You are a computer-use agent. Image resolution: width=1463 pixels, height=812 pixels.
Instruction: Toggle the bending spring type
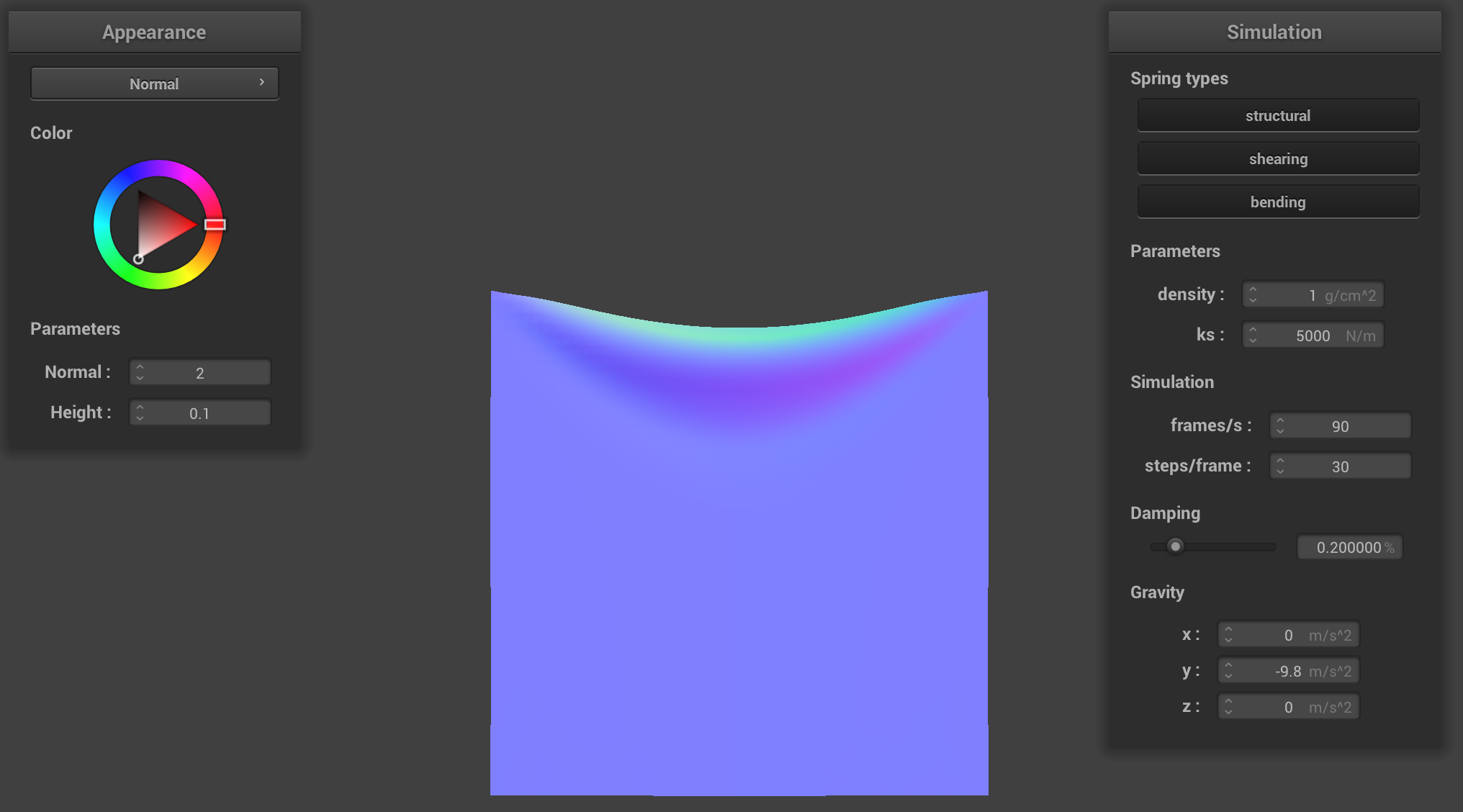pos(1278,202)
